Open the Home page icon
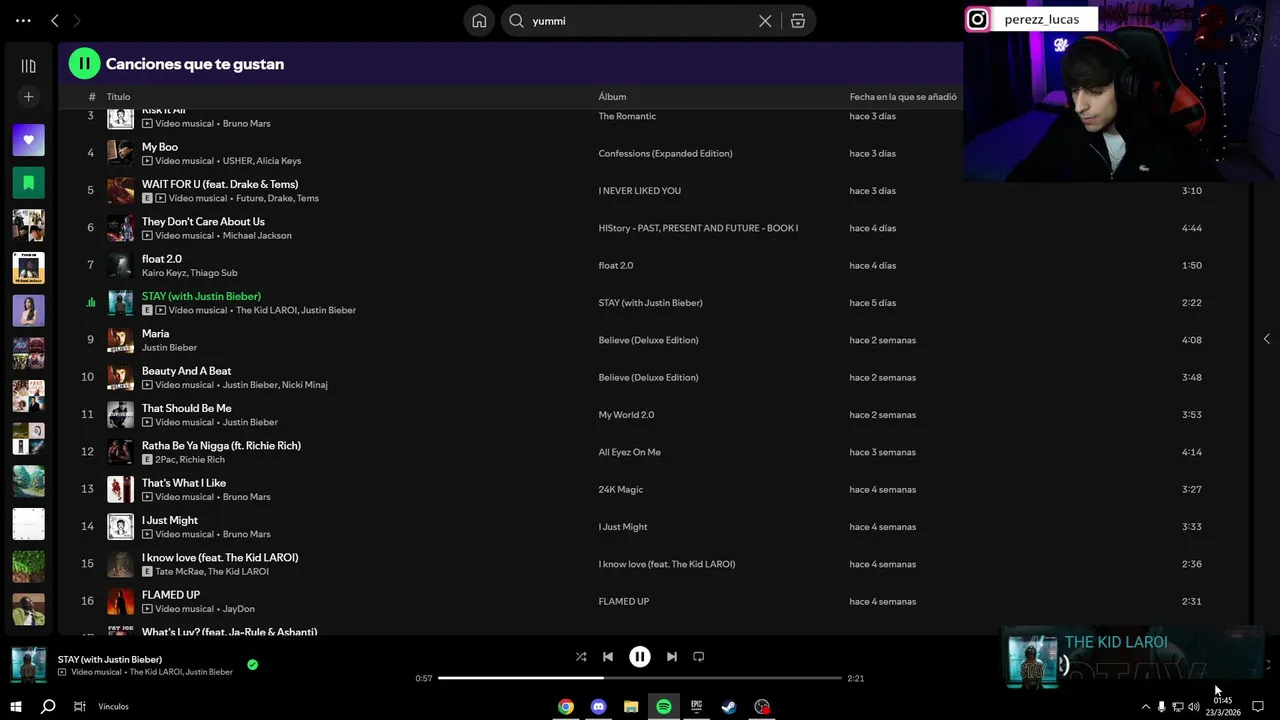 click(479, 21)
